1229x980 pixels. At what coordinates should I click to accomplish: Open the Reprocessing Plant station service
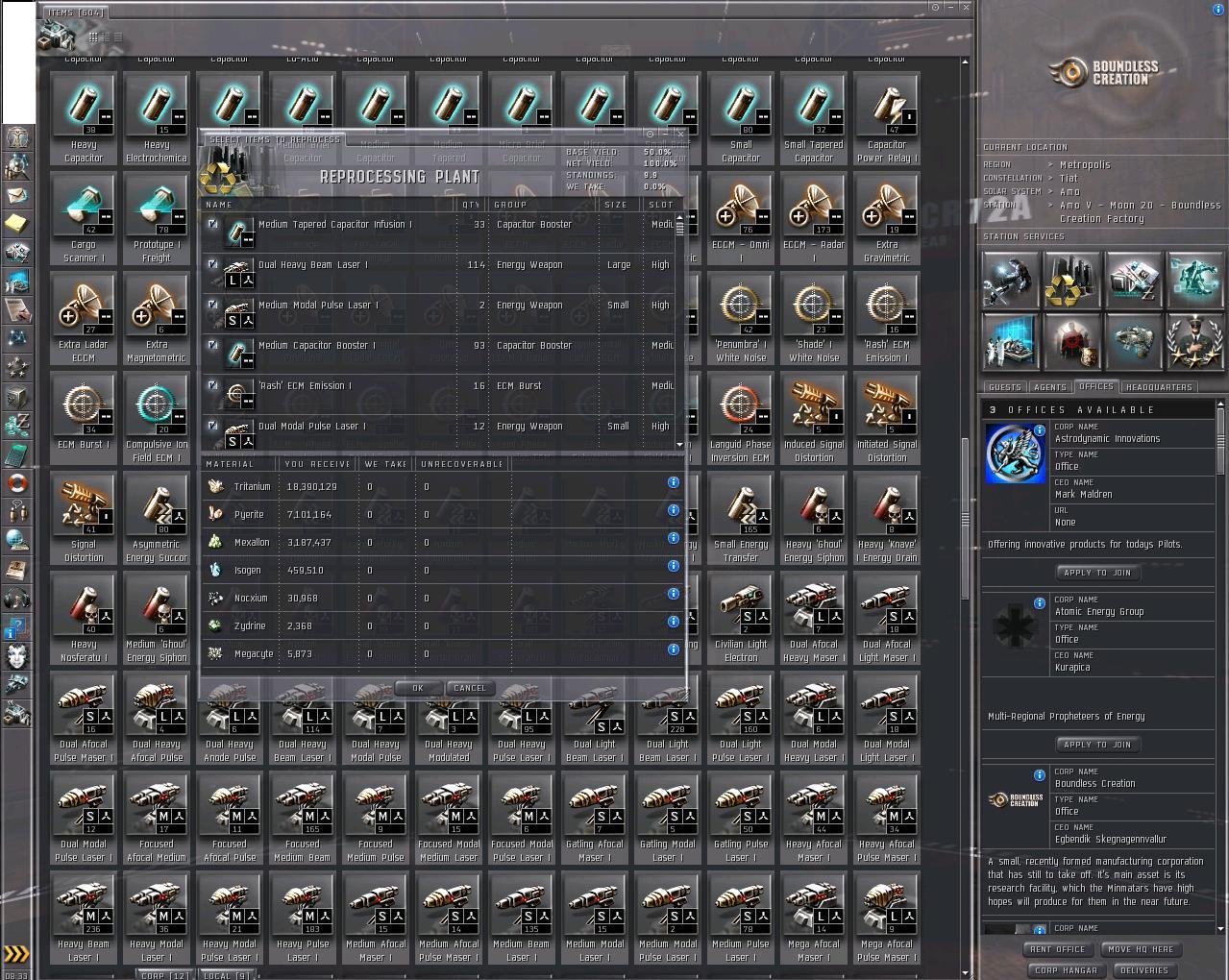1072,280
